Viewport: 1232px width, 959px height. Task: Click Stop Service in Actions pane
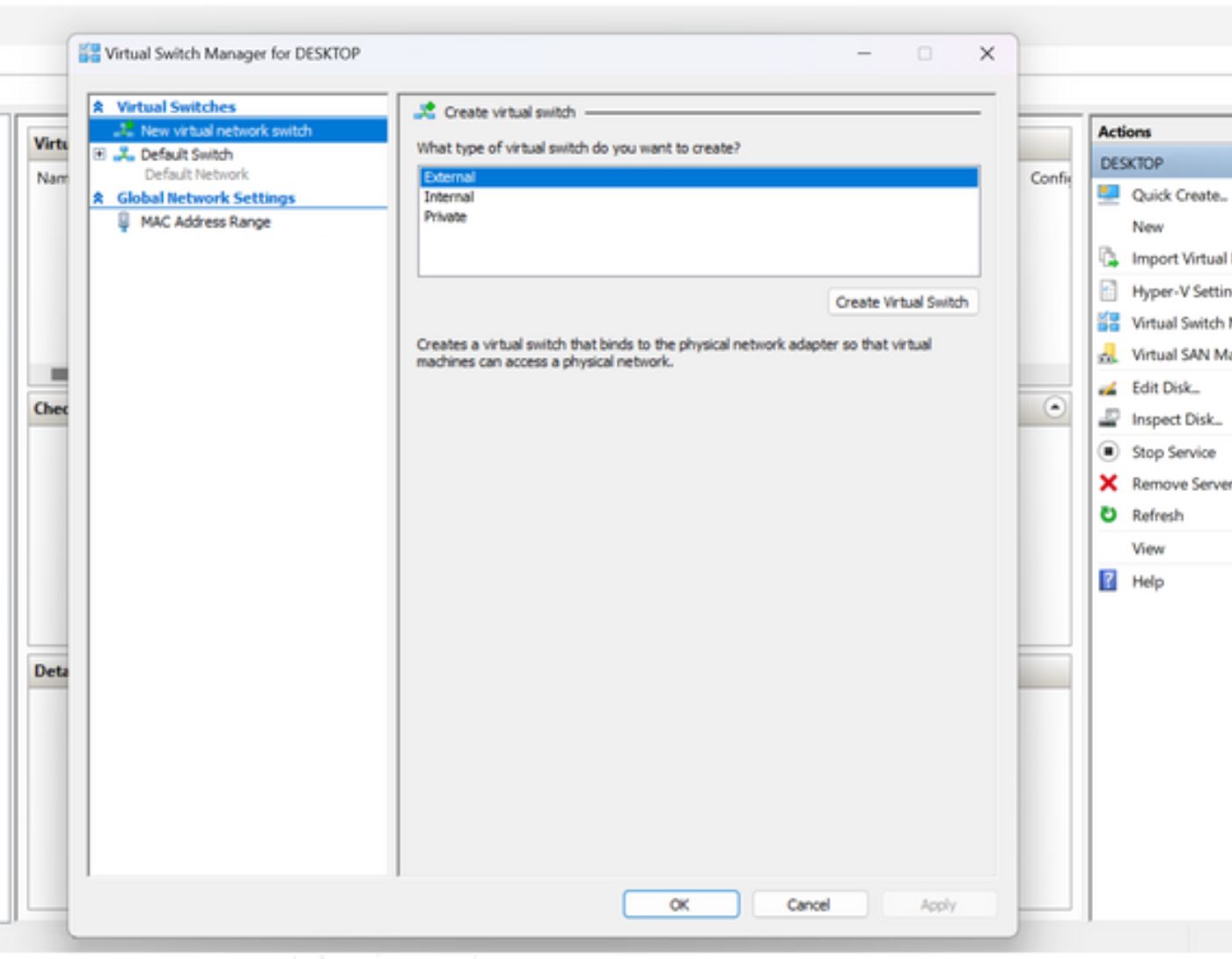(1173, 452)
